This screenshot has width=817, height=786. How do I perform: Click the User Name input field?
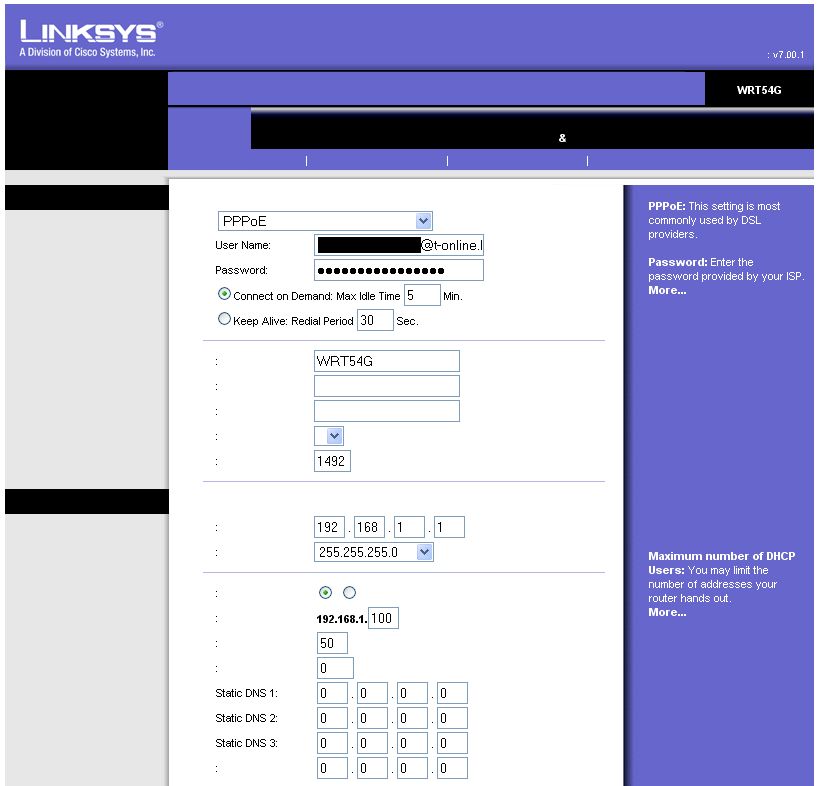(x=399, y=245)
